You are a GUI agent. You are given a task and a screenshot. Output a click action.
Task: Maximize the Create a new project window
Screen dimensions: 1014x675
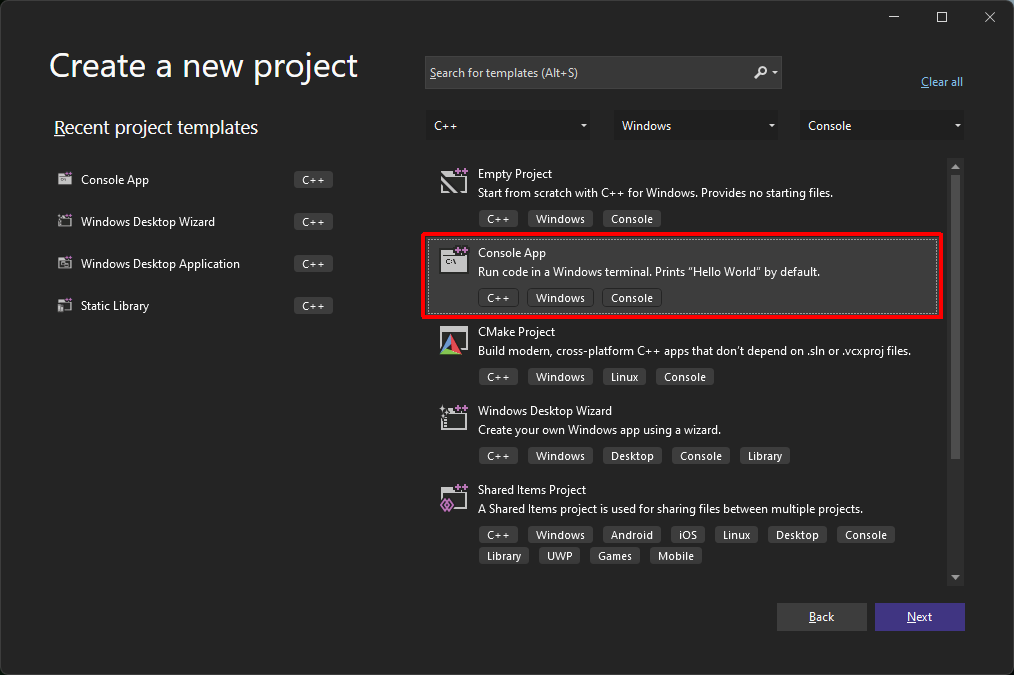coord(942,17)
